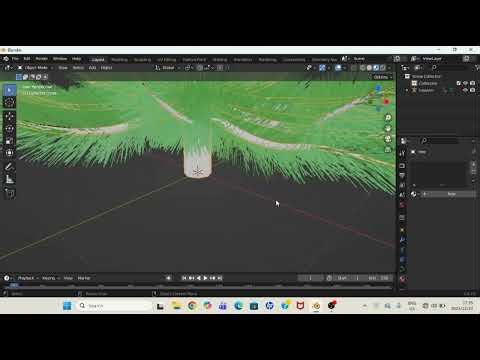The height and width of the screenshot is (360, 480).
Task: Open the World properties tab
Action: [402, 204]
